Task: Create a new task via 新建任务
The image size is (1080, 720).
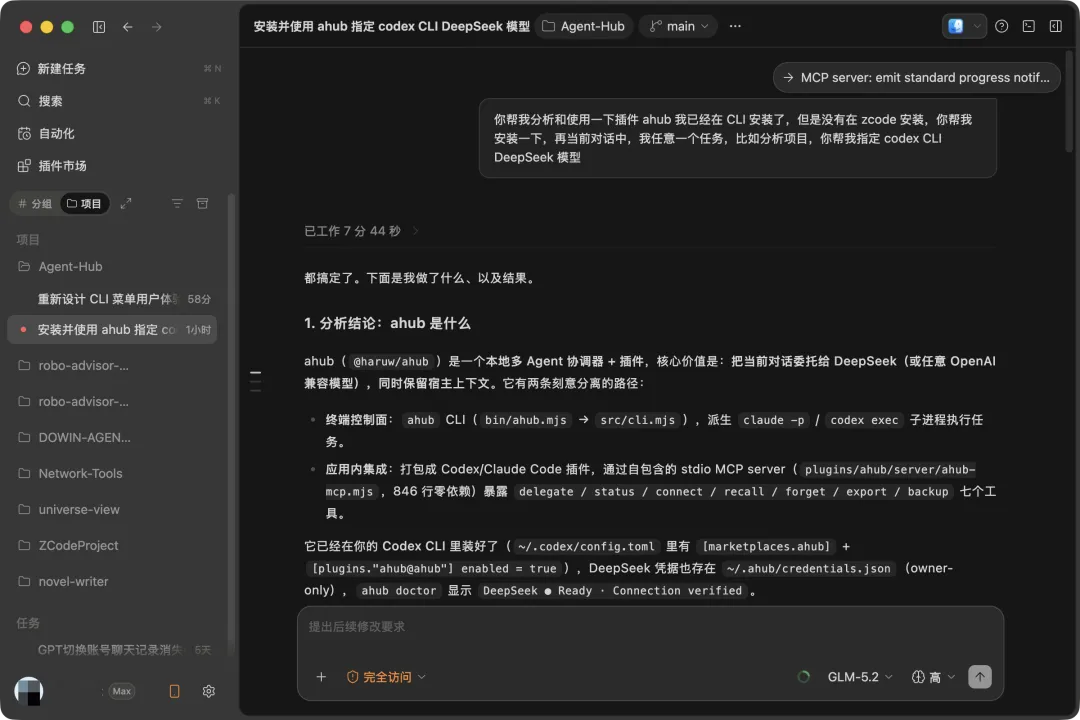Action: tap(119, 68)
